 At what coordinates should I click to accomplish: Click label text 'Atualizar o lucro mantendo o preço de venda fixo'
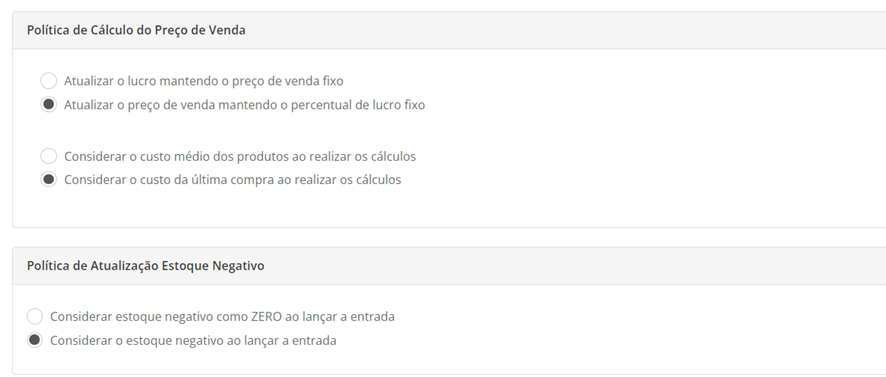click(x=203, y=81)
